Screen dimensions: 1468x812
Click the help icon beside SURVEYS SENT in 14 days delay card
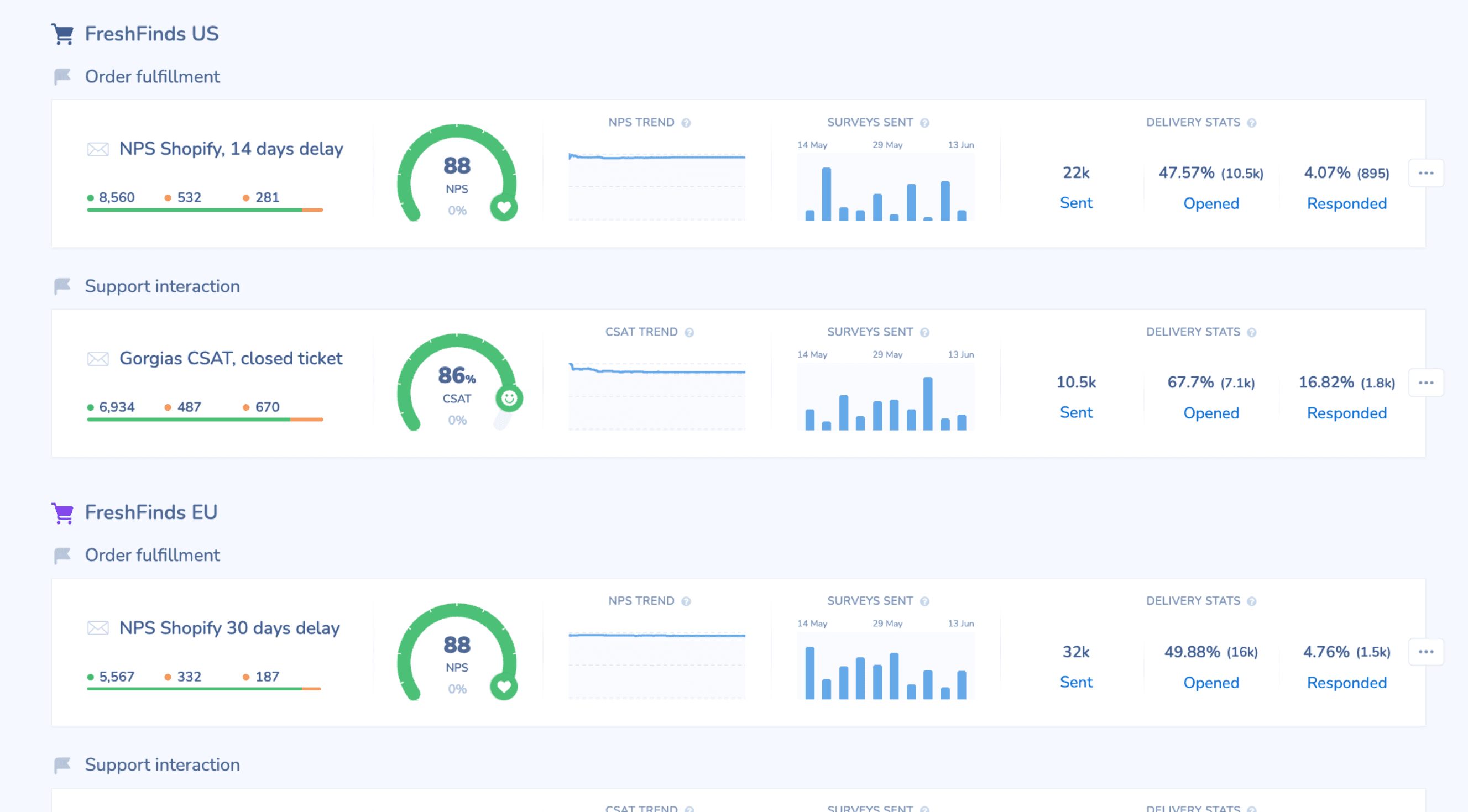click(925, 123)
